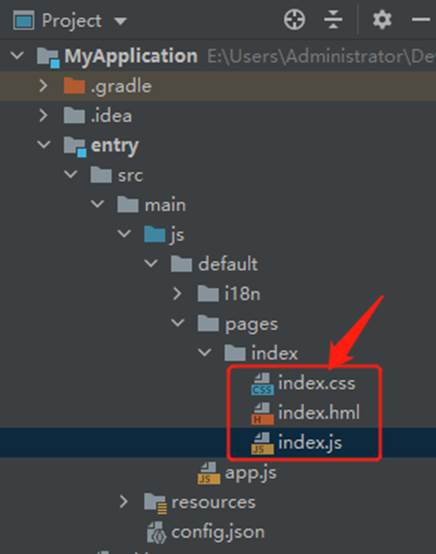Click the Project panel window icon
The image size is (436, 554).
[24, 20]
